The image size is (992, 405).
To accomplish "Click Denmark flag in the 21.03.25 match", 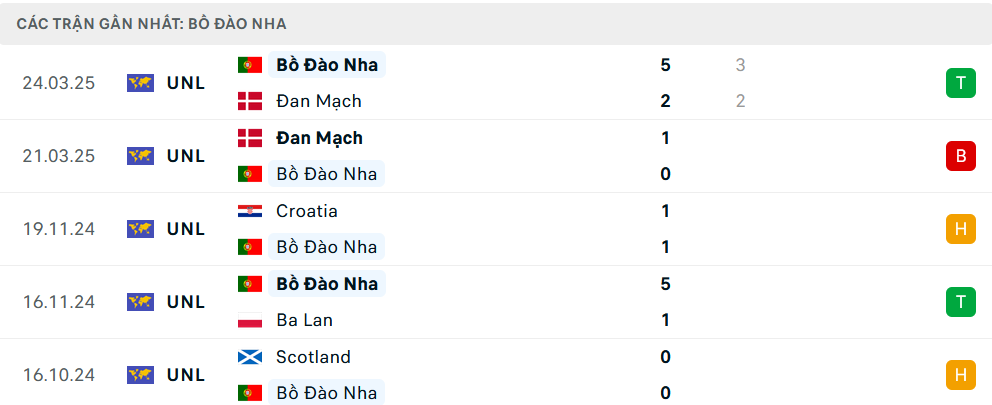I will pos(250,138).
